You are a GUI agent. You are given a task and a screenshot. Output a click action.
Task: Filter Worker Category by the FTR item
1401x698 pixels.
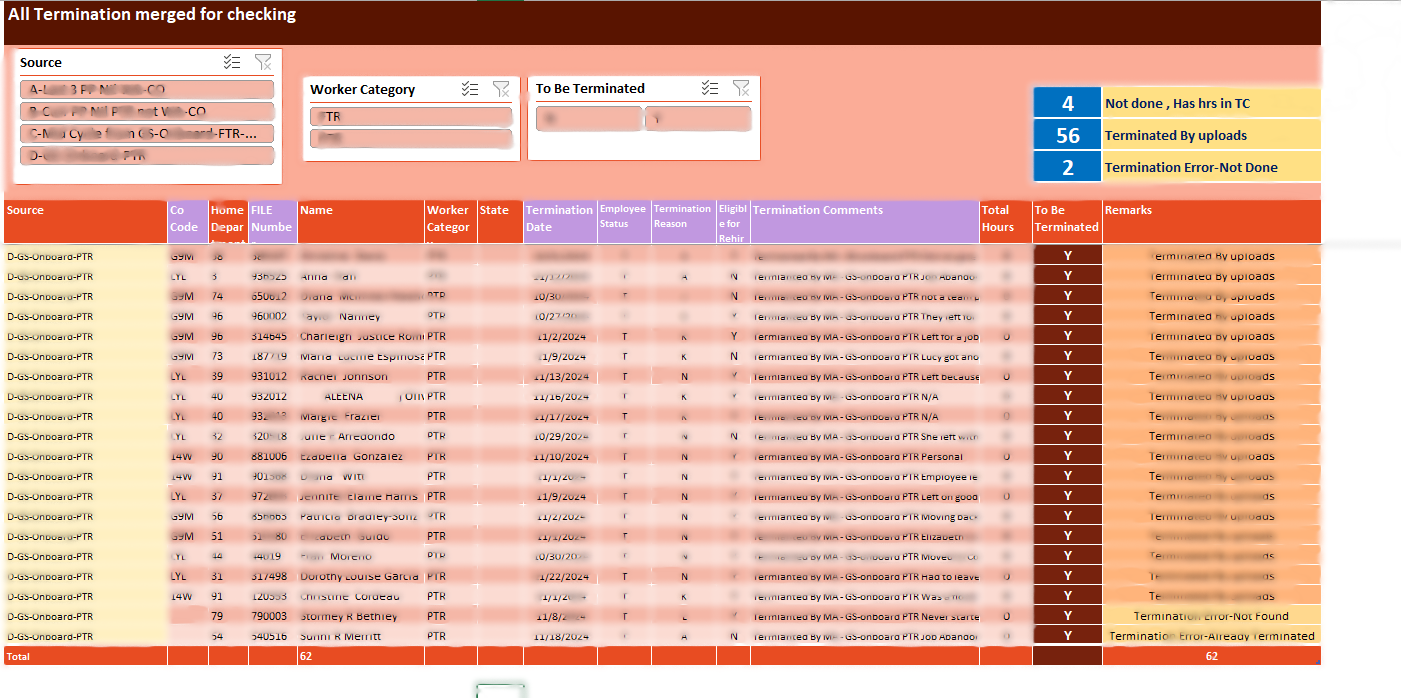click(412, 116)
